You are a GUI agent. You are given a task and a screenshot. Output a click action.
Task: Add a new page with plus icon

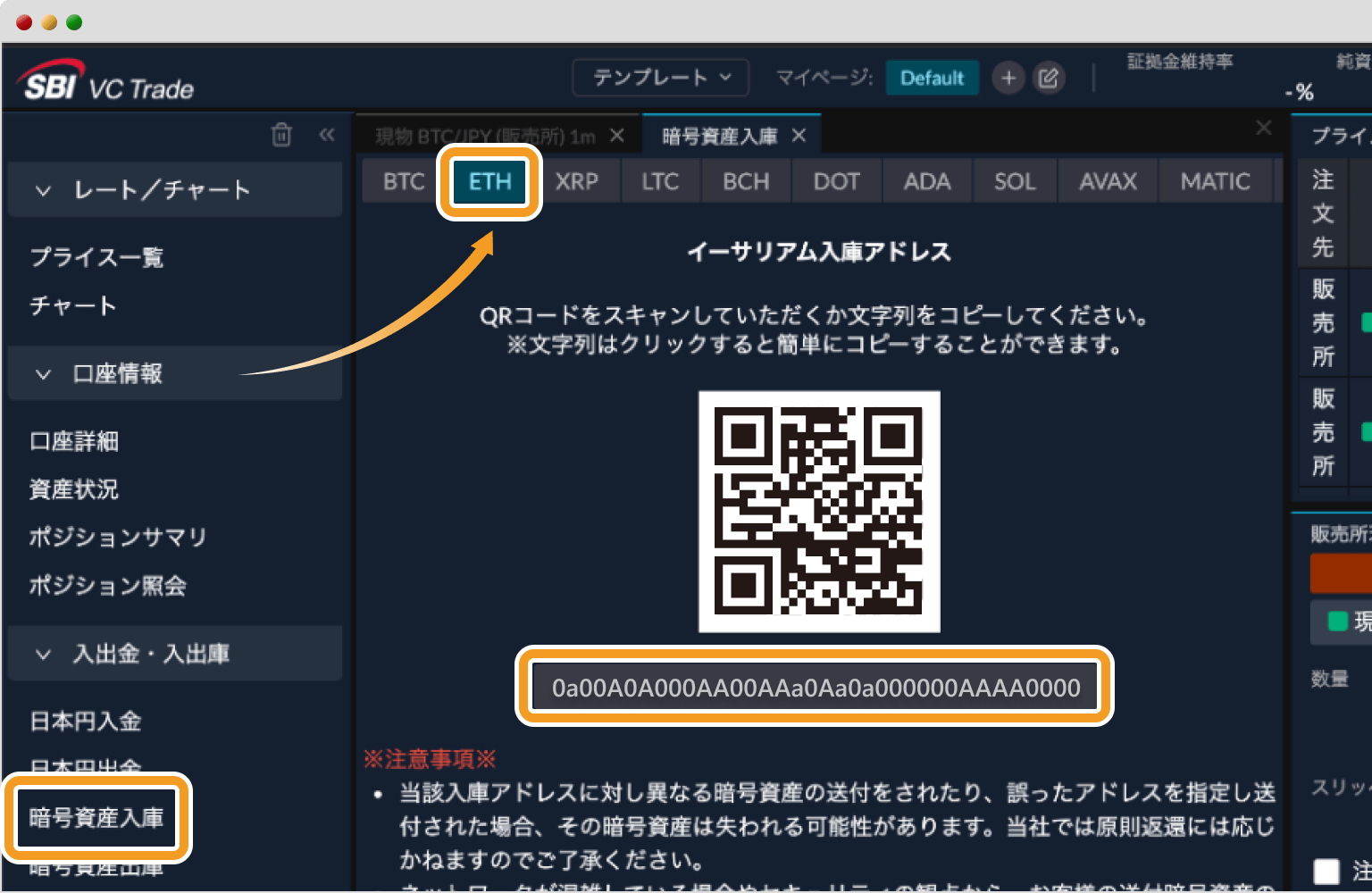coord(1008,78)
